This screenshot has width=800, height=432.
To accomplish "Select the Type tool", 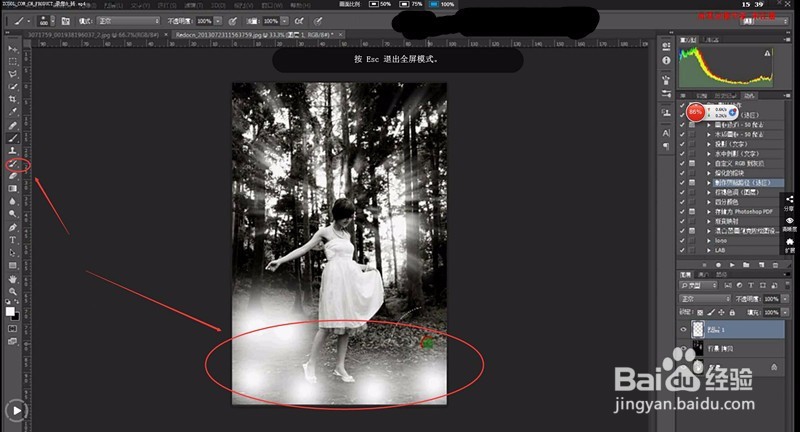I will [13, 240].
